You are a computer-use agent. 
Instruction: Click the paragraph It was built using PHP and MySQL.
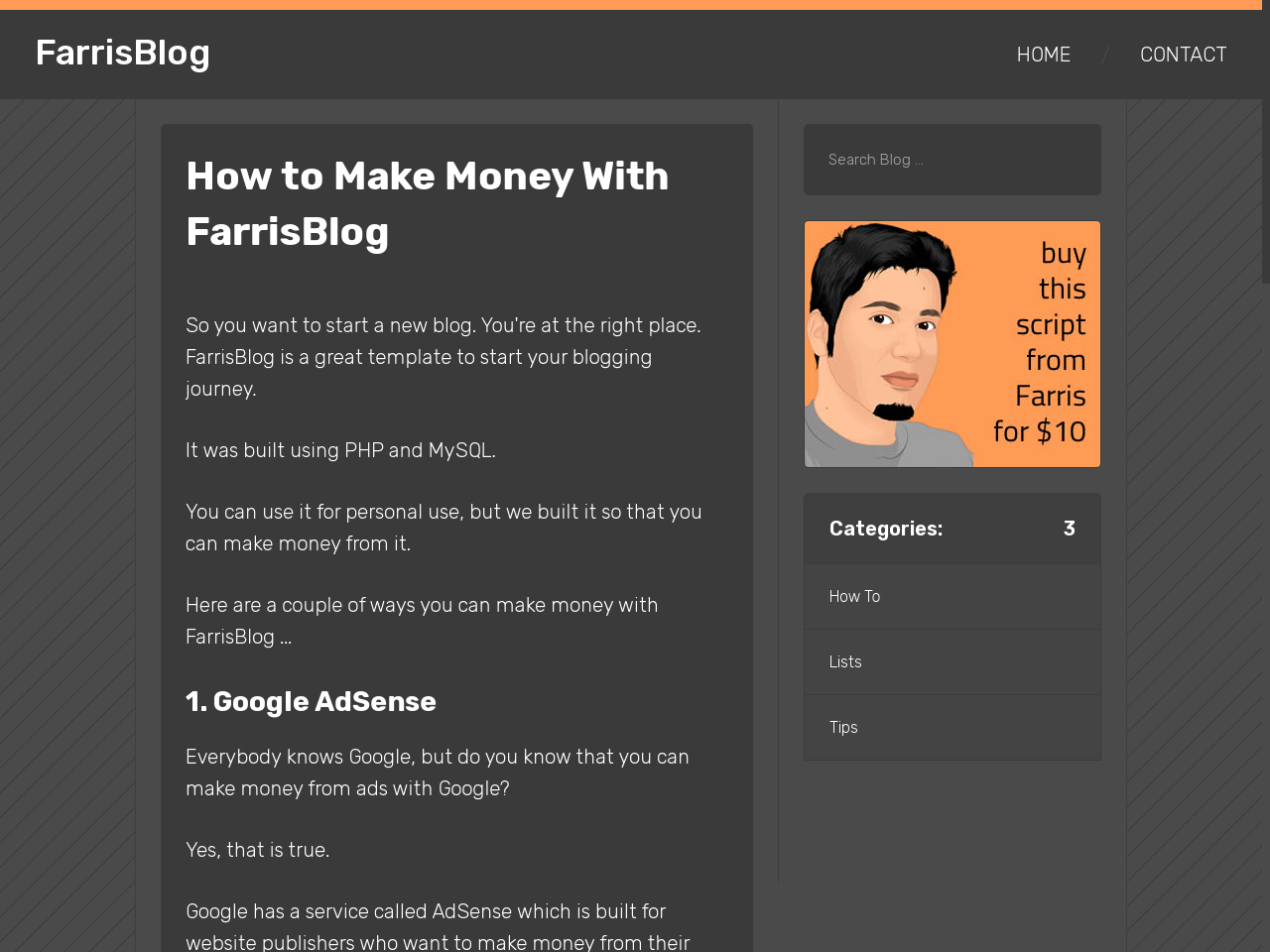click(x=340, y=450)
